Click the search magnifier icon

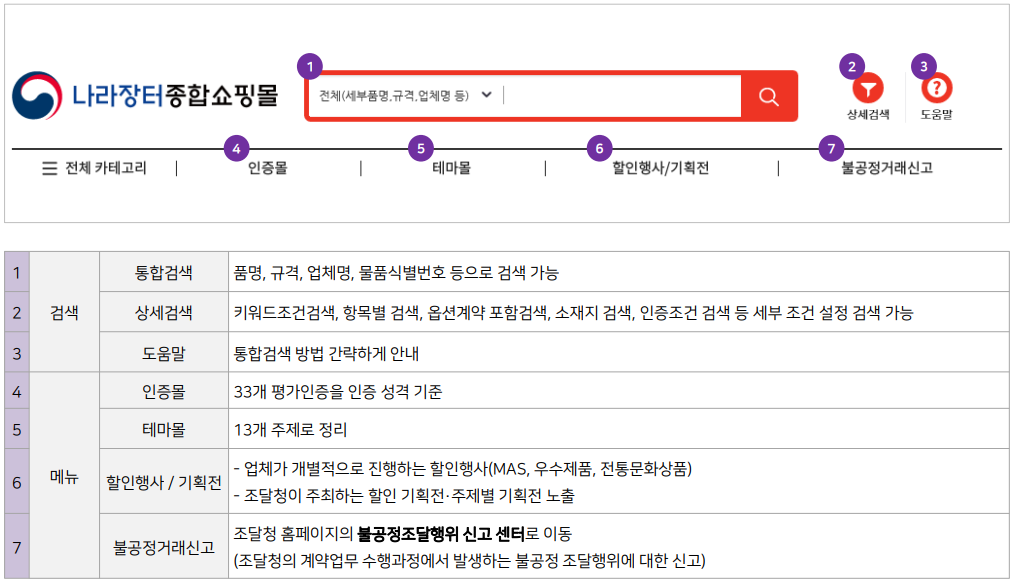[768, 96]
